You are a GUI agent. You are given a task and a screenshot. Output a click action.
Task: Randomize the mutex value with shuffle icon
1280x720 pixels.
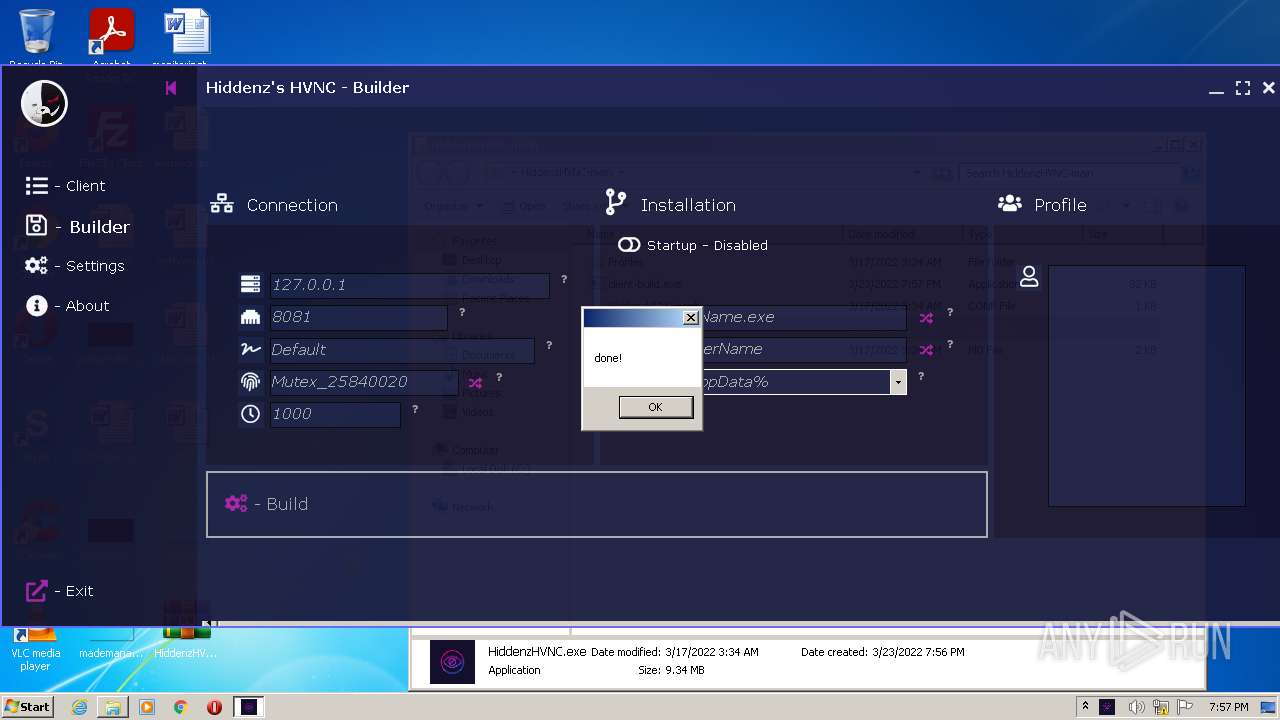475,383
